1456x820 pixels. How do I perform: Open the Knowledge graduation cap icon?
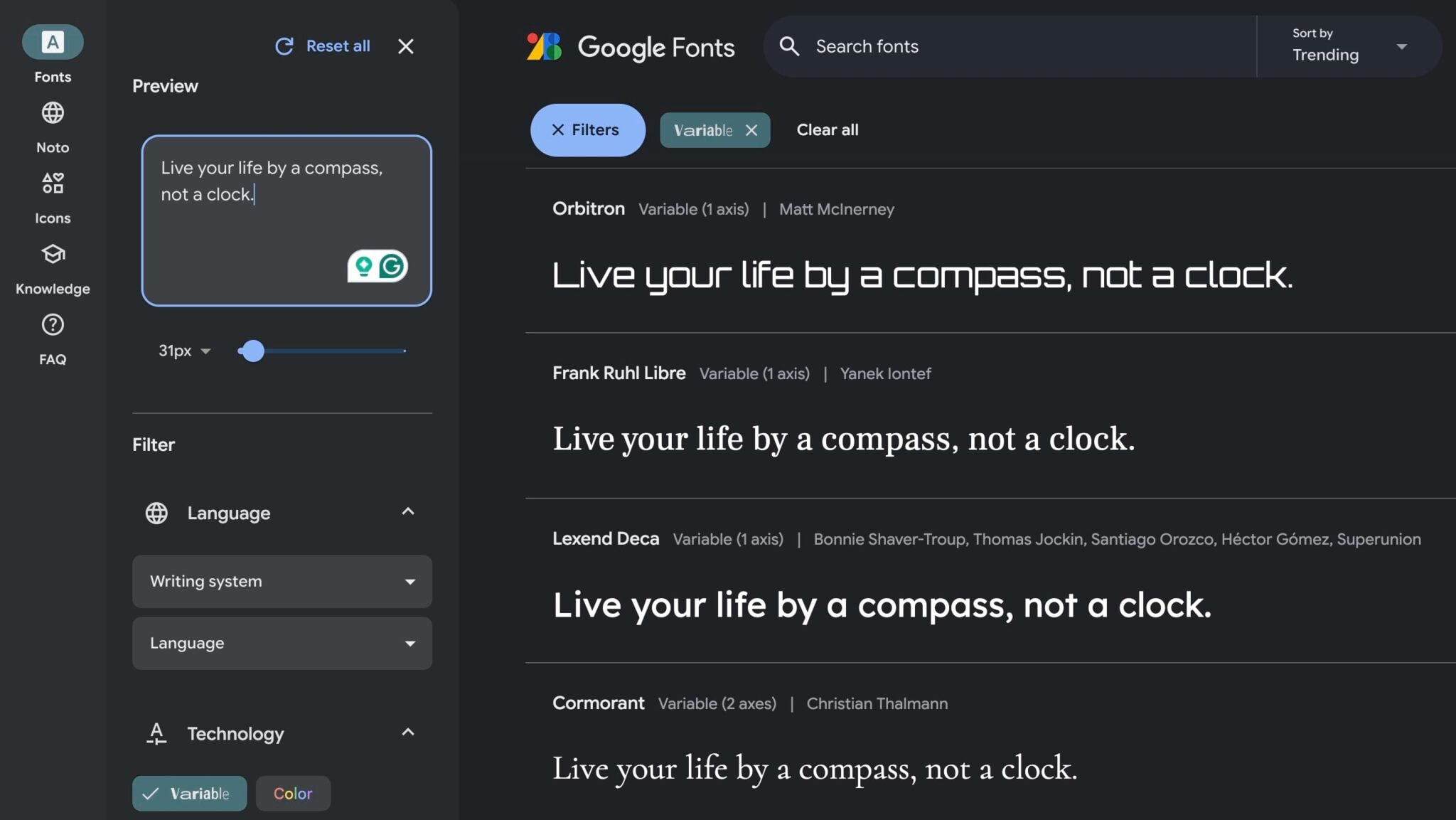(53, 254)
